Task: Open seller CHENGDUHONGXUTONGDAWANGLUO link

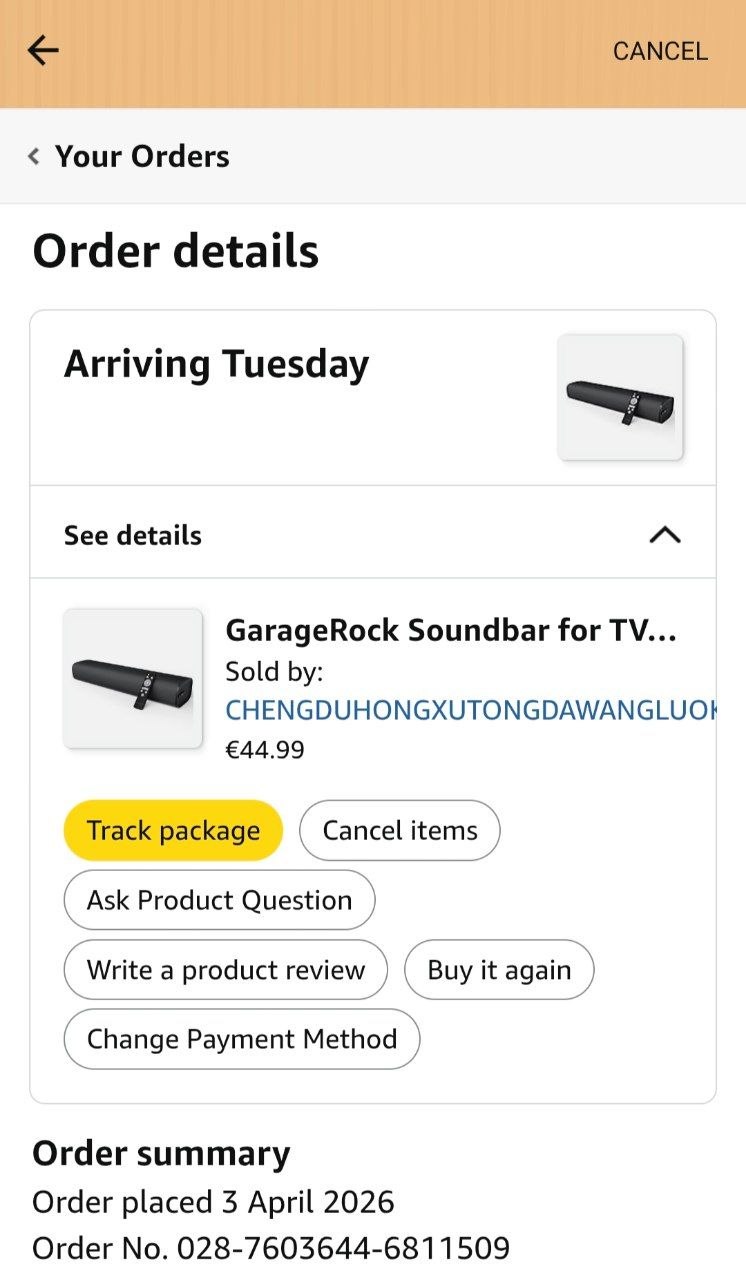Action: click(471, 710)
